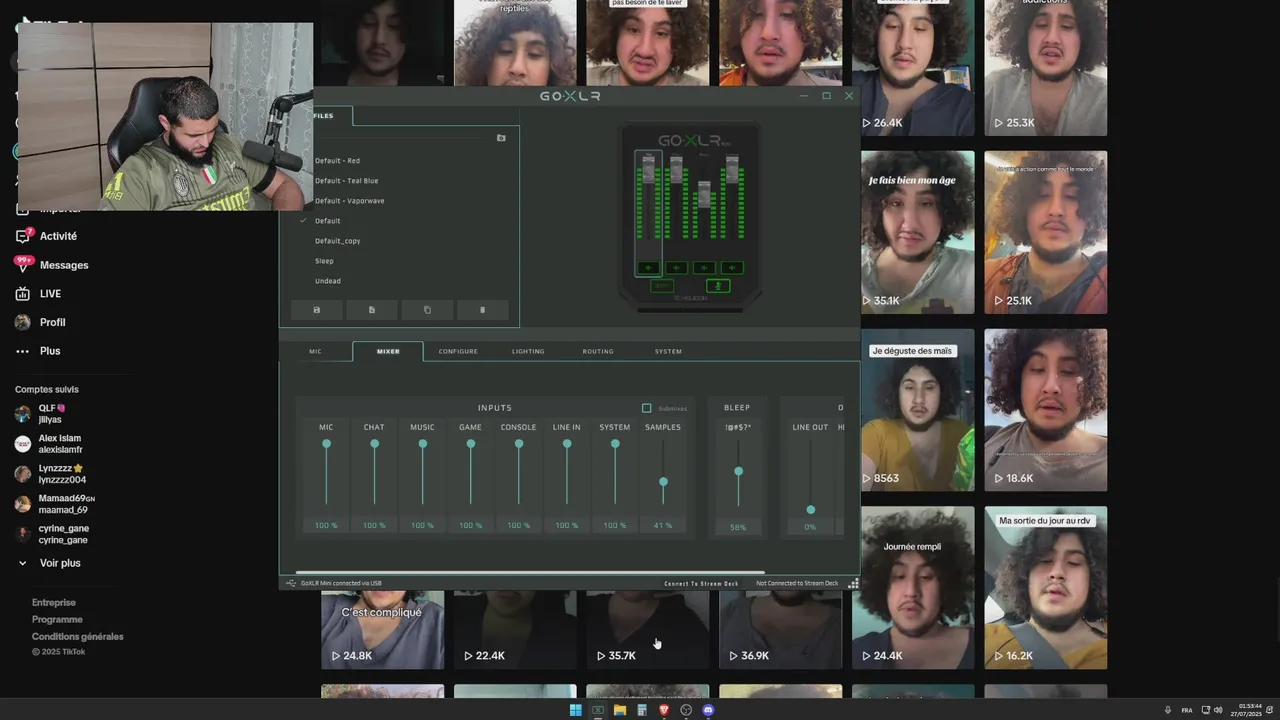Open Calculator icon in the taskbar
The width and height of the screenshot is (1280, 720).
[642, 710]
